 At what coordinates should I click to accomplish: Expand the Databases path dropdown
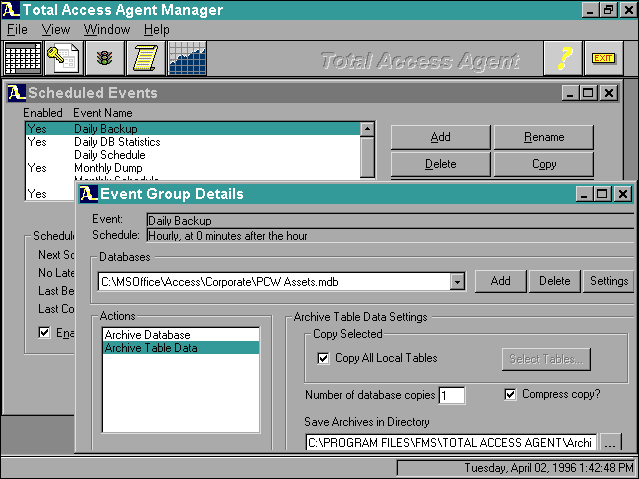(x=457, y=282)
